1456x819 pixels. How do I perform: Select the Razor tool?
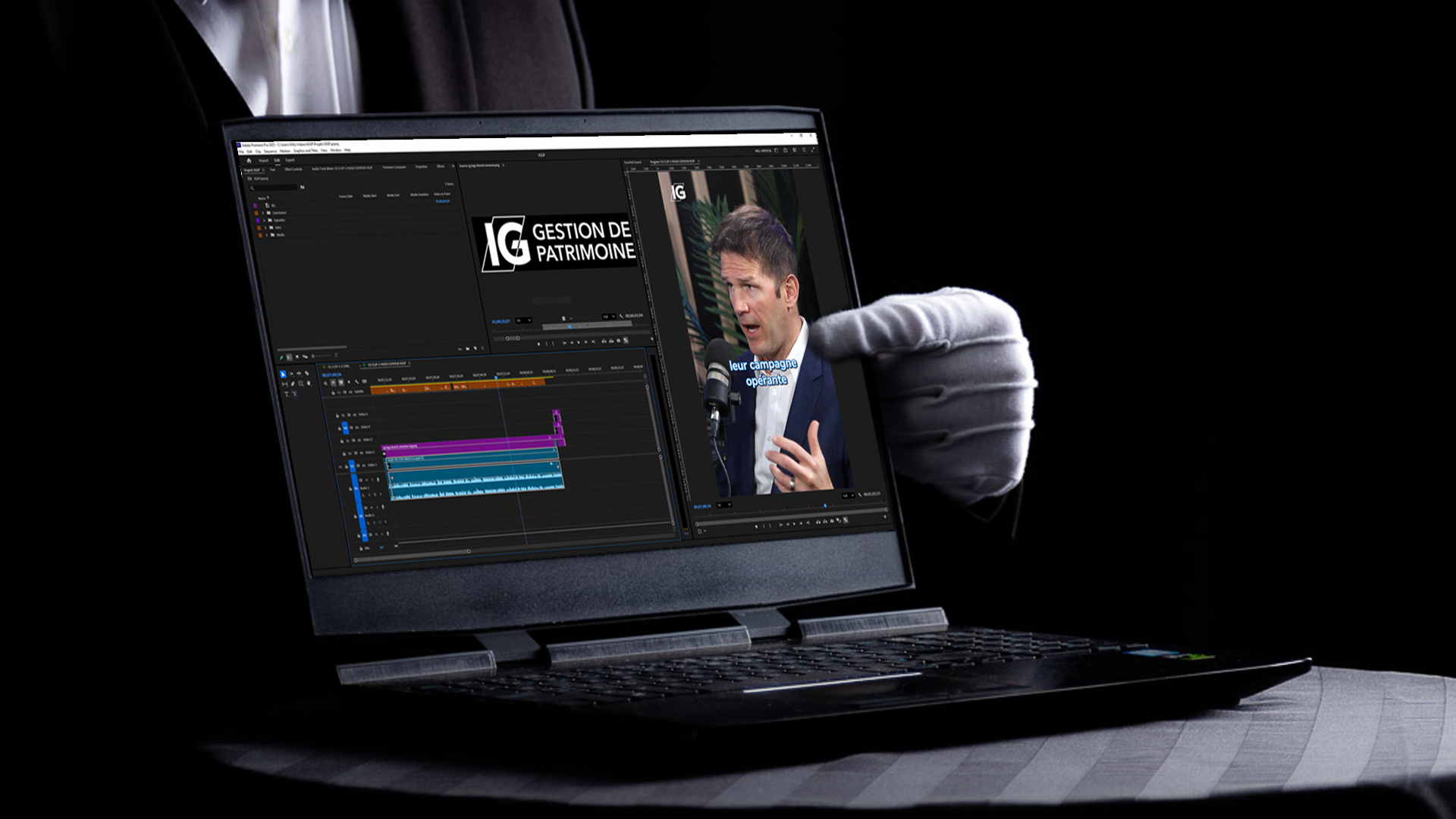point(307,373)
